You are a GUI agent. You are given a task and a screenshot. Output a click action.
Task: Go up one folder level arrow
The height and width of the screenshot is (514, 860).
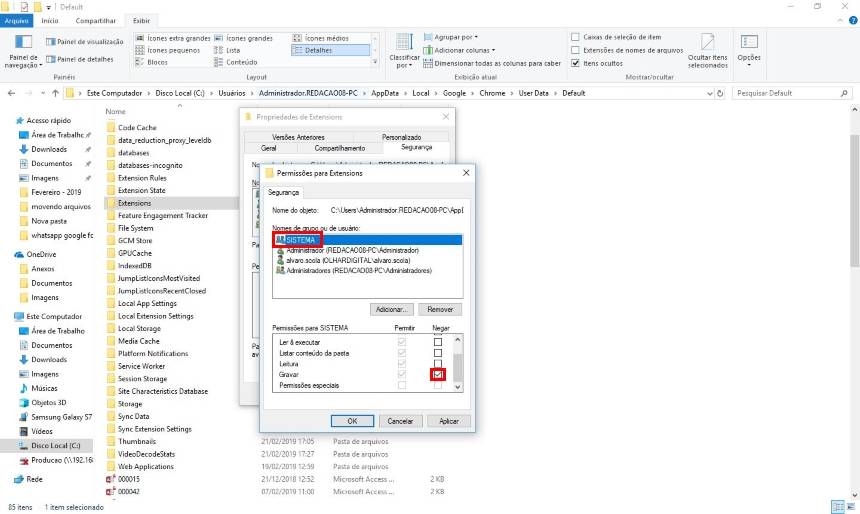click(x=55, y=93)
